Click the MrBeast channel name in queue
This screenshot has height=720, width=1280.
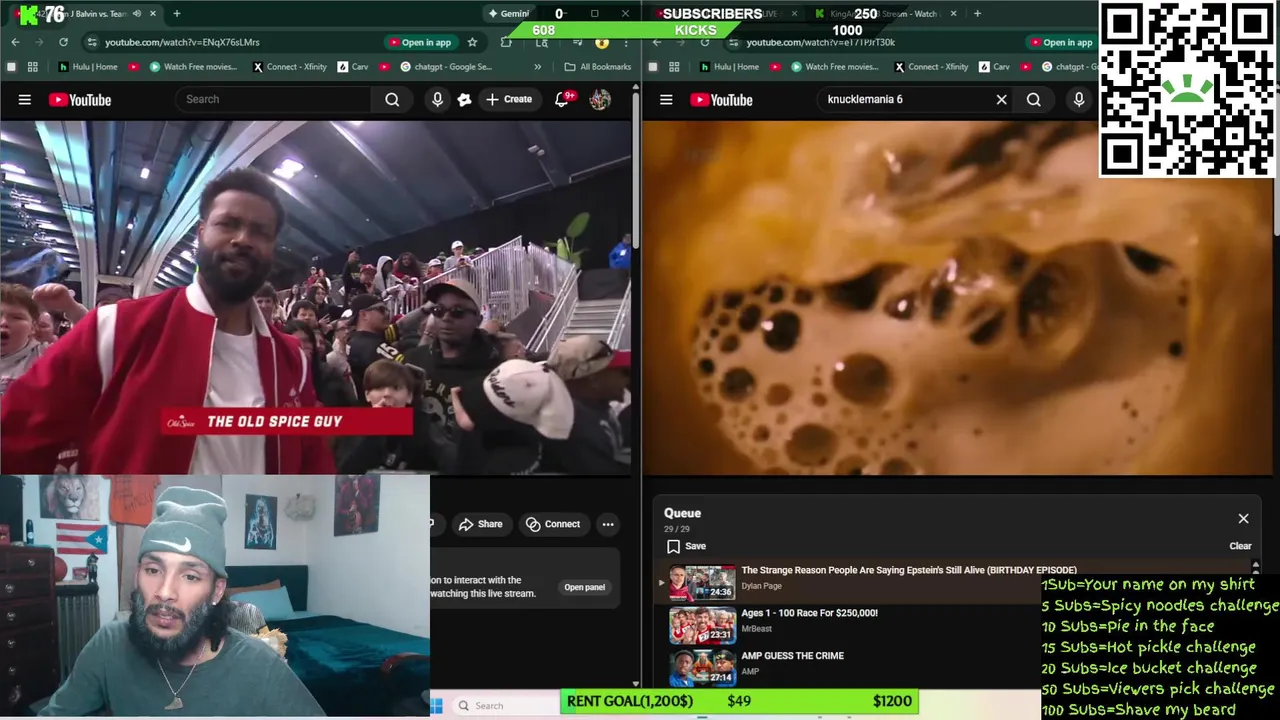756,629
